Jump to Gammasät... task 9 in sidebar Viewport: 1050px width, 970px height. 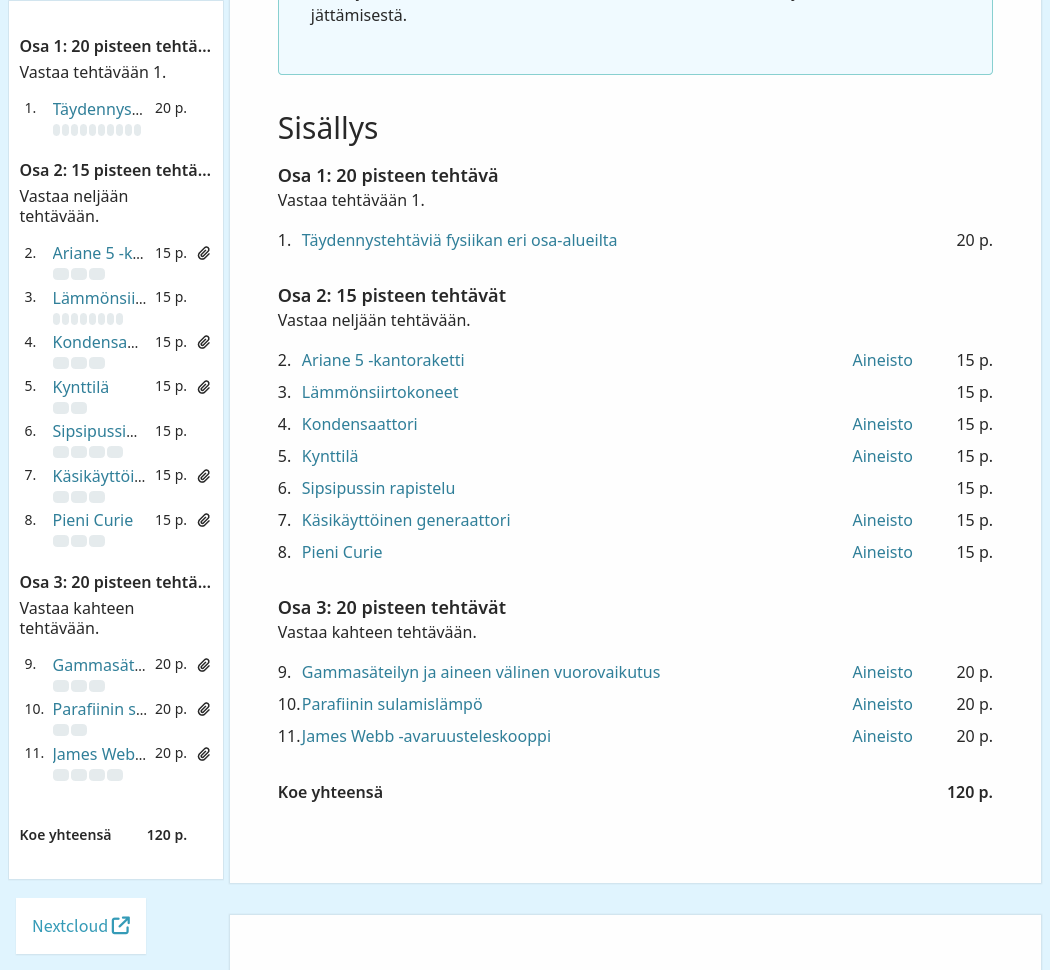coord(98,665)
